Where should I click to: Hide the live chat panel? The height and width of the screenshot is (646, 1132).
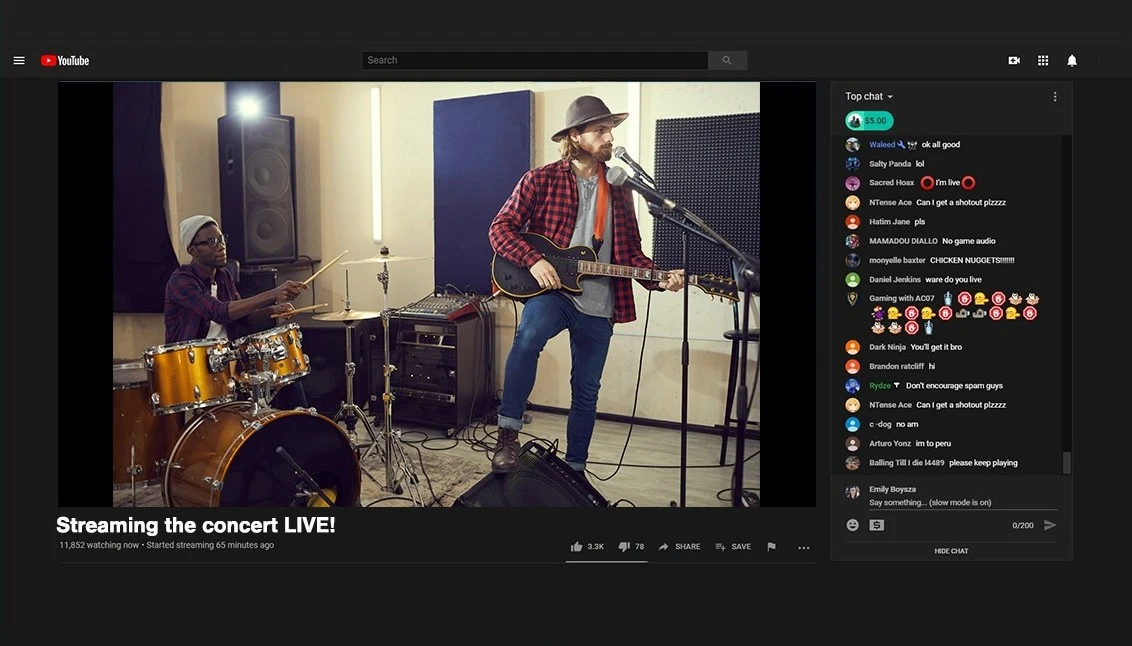(951, 551)
